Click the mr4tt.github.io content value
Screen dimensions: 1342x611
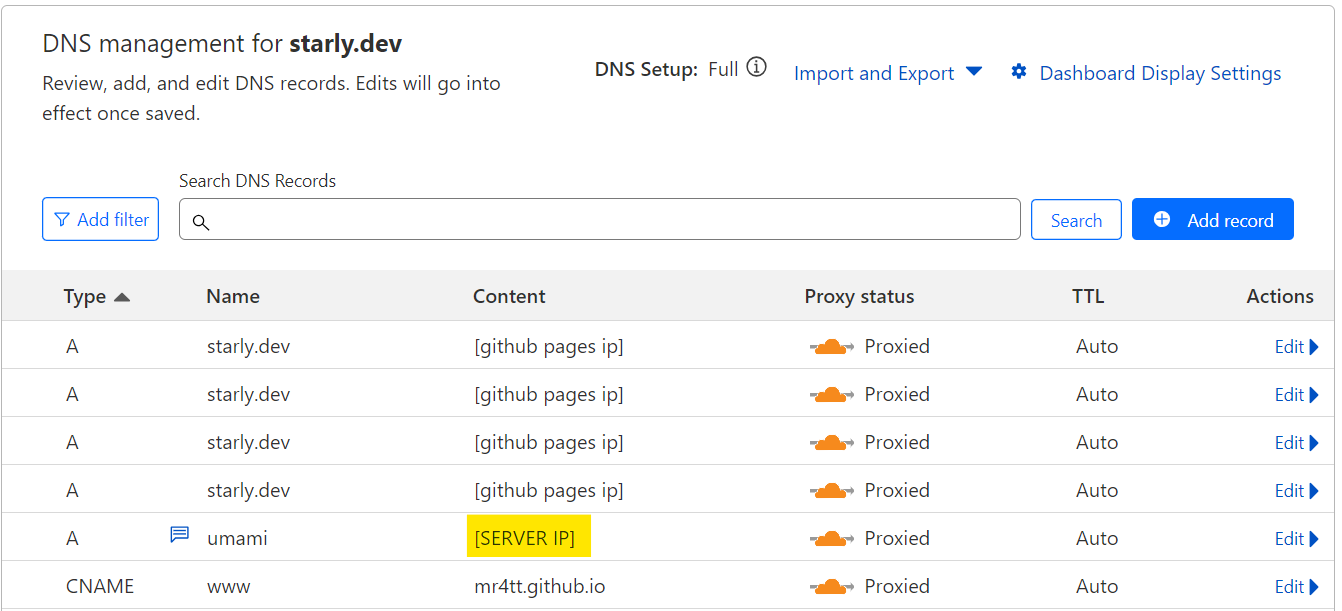(x=540, y=586)
